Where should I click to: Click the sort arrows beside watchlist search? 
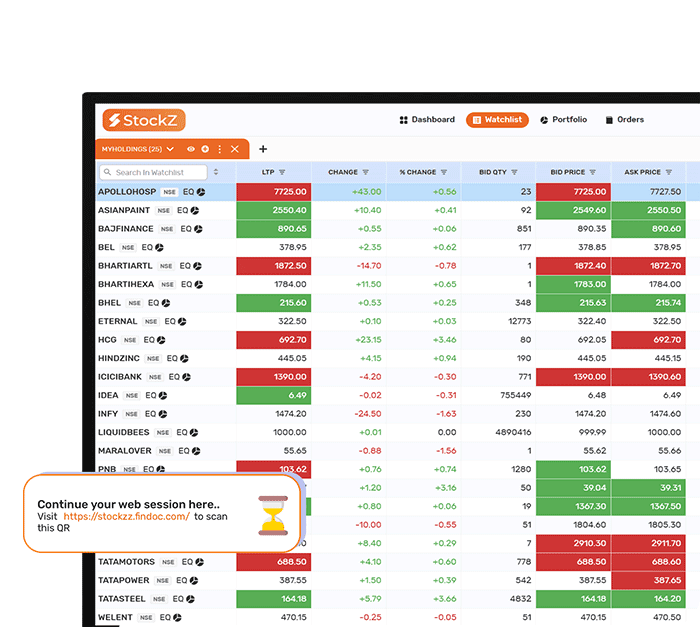(216, 172)
